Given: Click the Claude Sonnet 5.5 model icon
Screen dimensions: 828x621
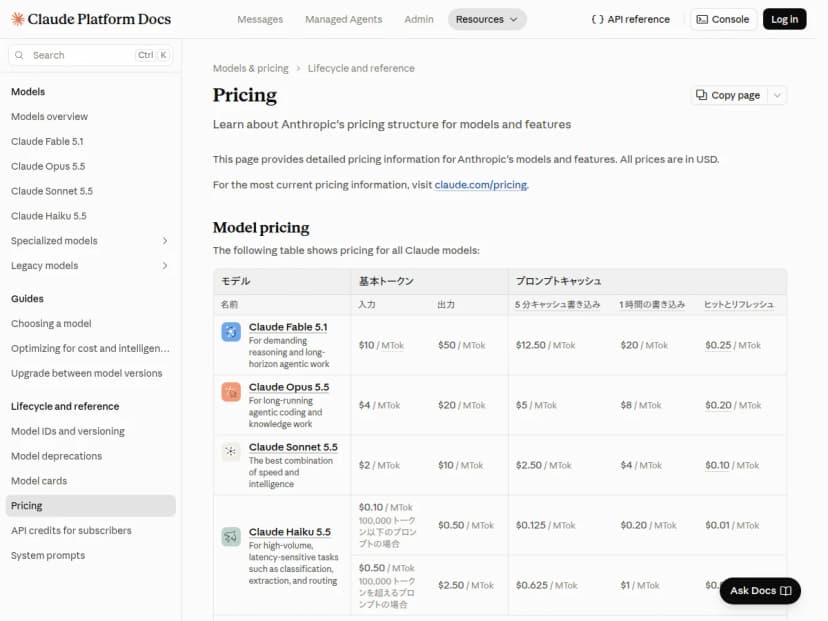Looking at the screenshot, I should click(231, 451).
